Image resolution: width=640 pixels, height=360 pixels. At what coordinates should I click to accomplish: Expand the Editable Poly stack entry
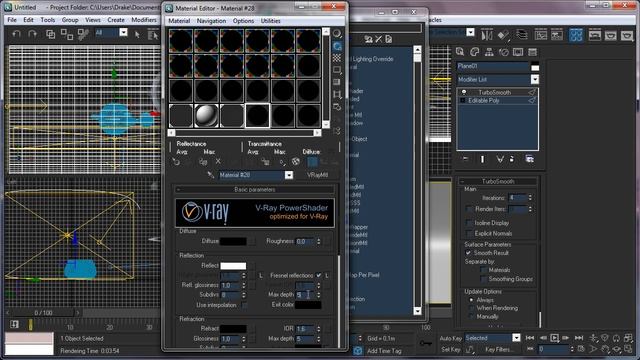462,100
